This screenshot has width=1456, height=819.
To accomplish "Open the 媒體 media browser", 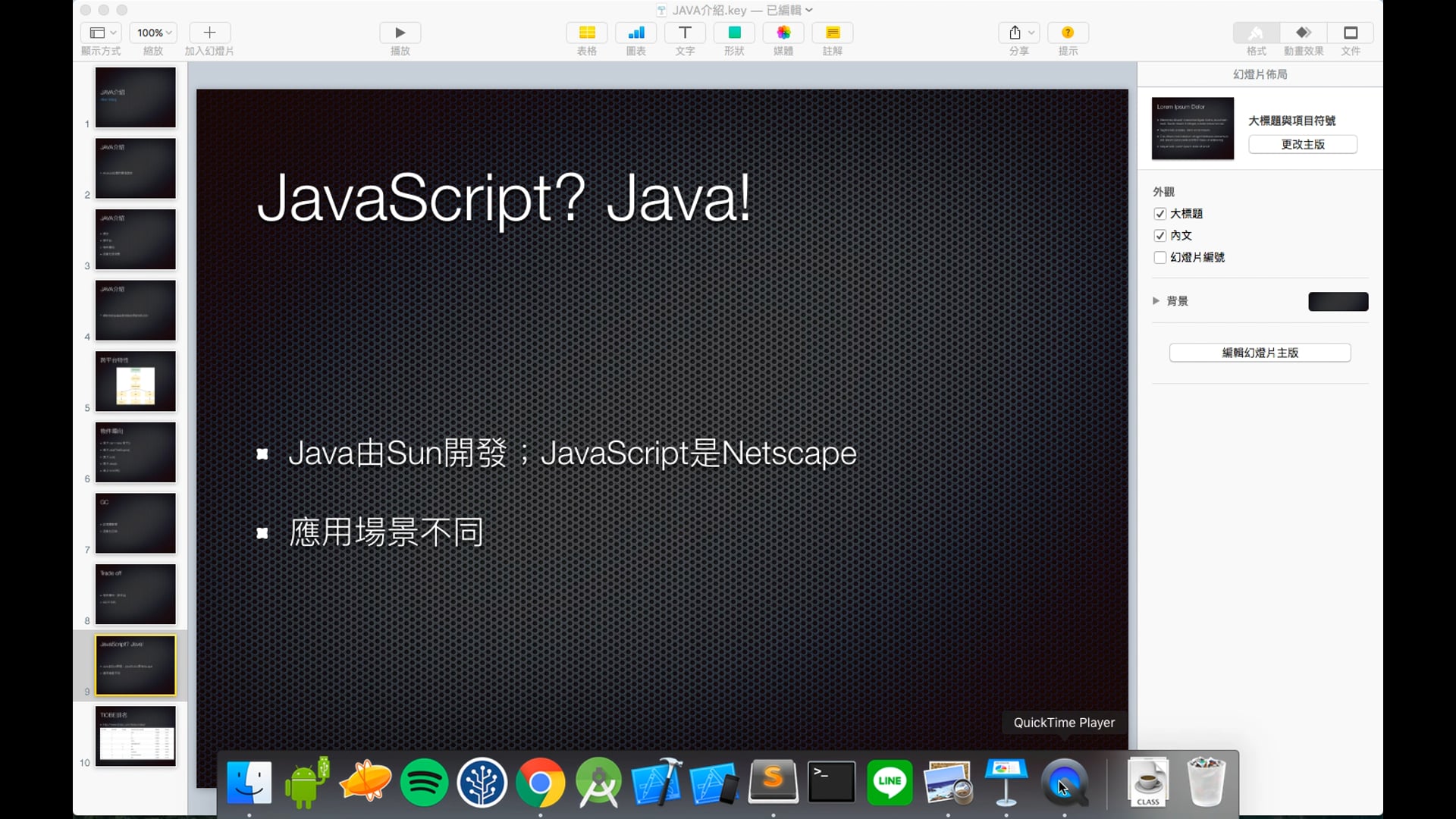I will (783, 33).
